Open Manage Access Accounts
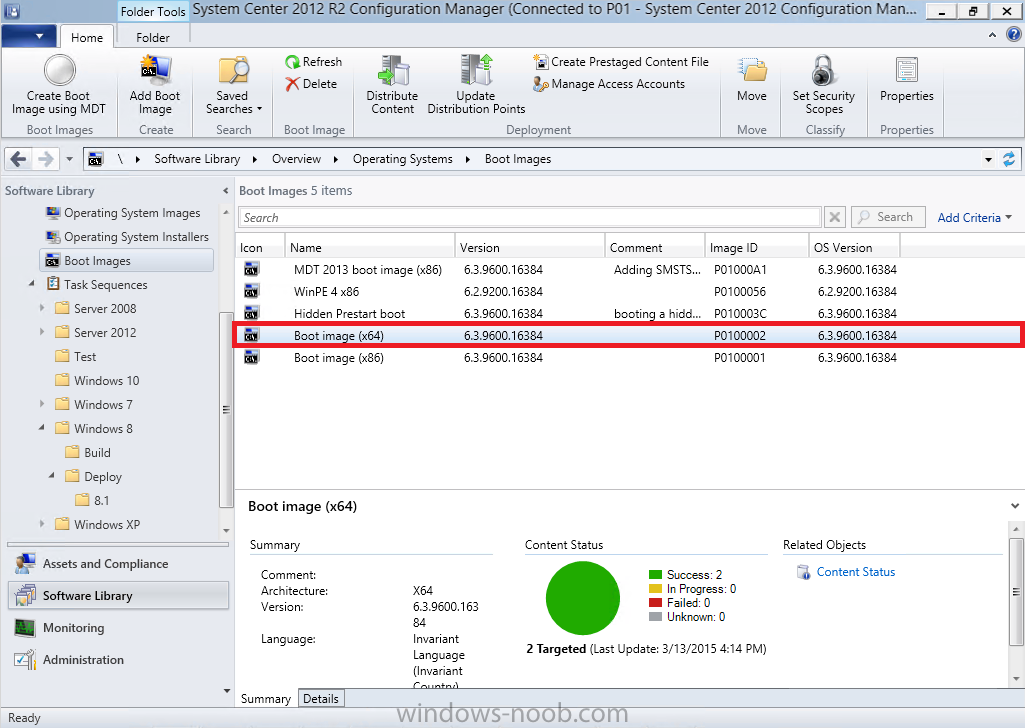1025x728 pixels. (609, 84)
